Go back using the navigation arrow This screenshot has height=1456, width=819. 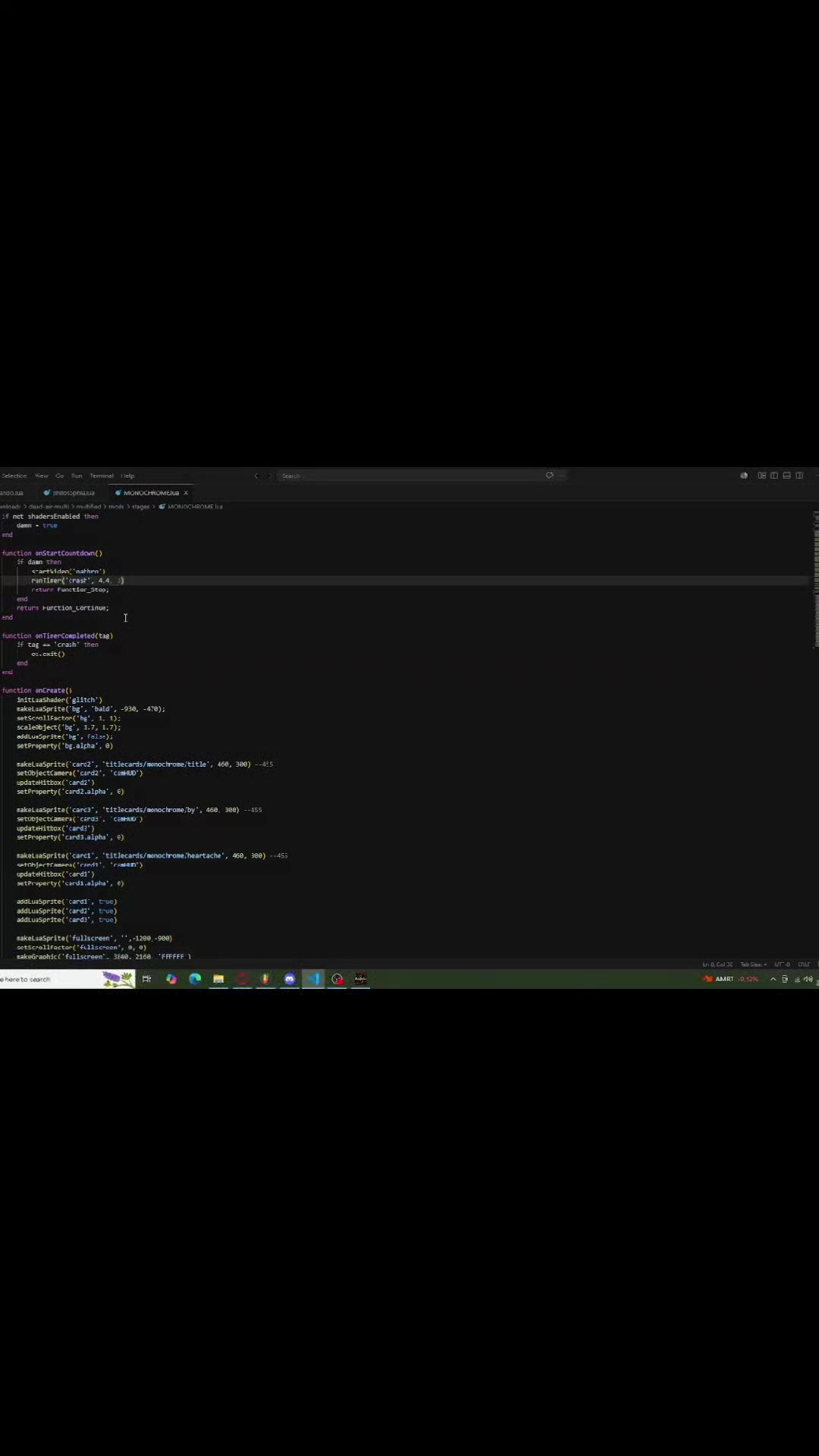coord(256,475)
